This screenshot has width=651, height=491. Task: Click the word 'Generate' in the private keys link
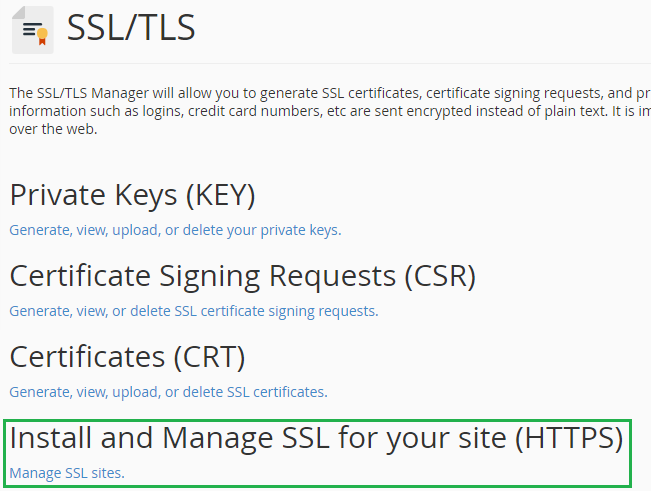41,230
